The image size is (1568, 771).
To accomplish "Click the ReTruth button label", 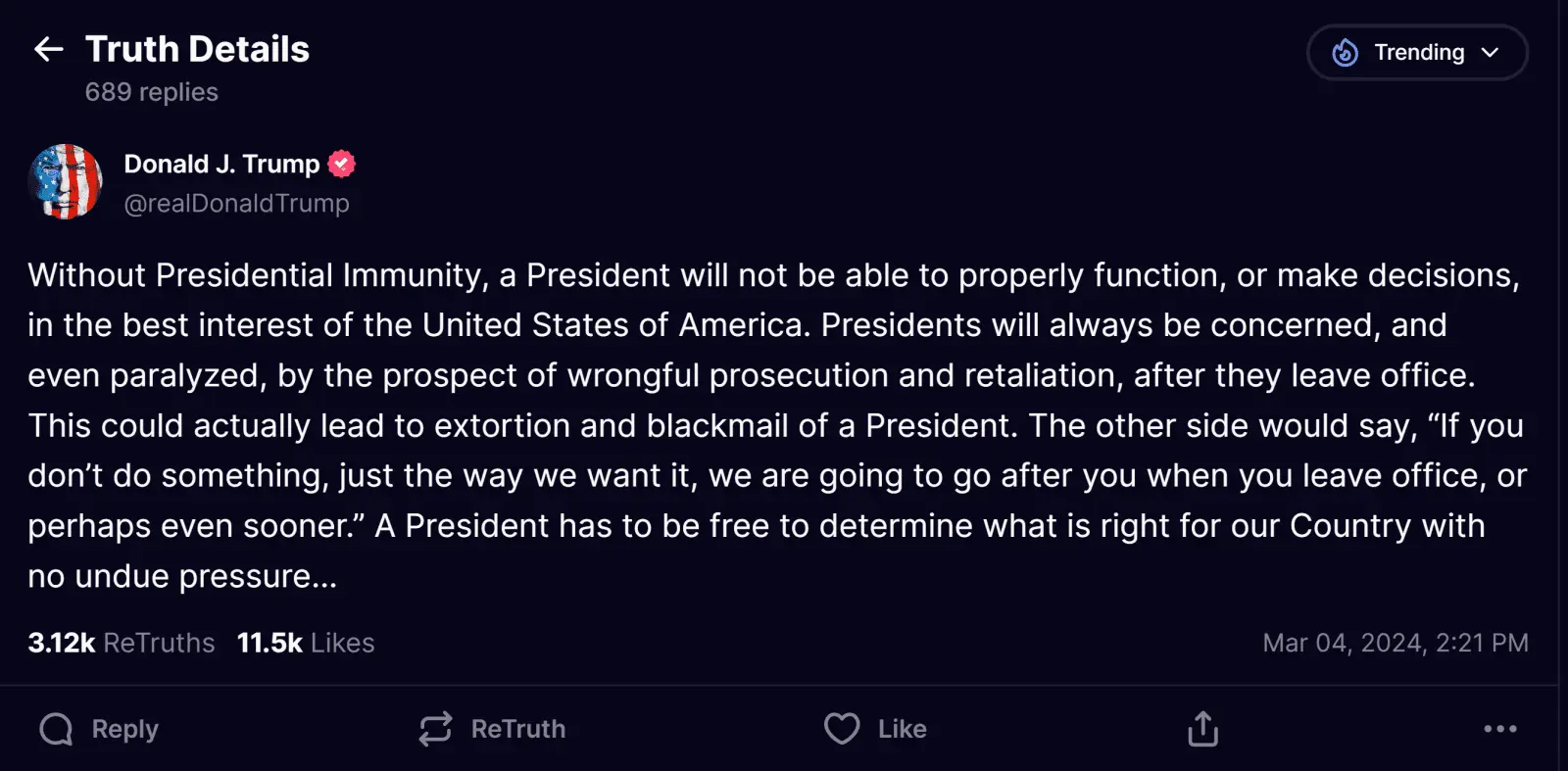I will (518, 729).
